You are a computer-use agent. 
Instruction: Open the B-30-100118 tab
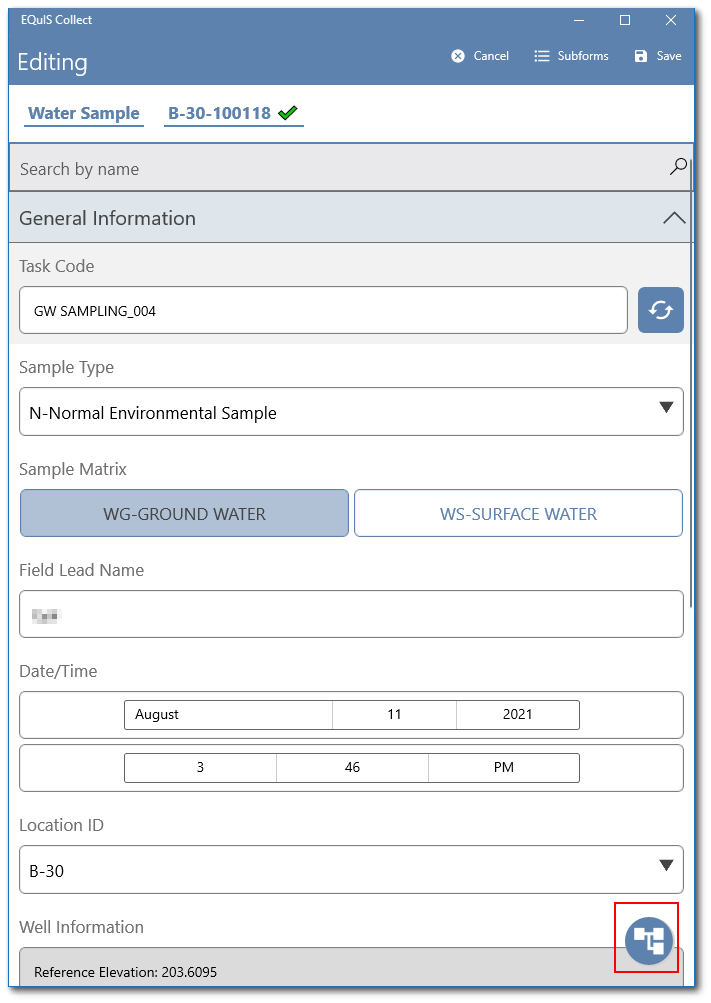pos(219,113)
